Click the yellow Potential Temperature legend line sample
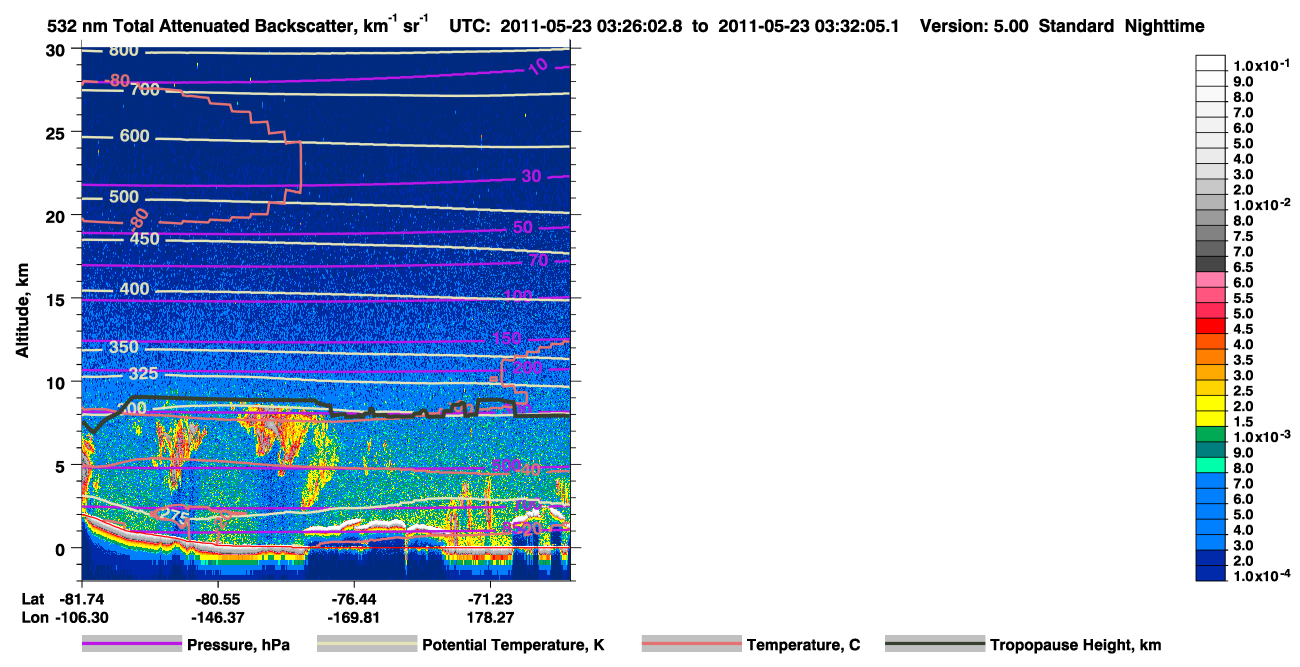The image size is (1300, 667). (x=367, y=645)
